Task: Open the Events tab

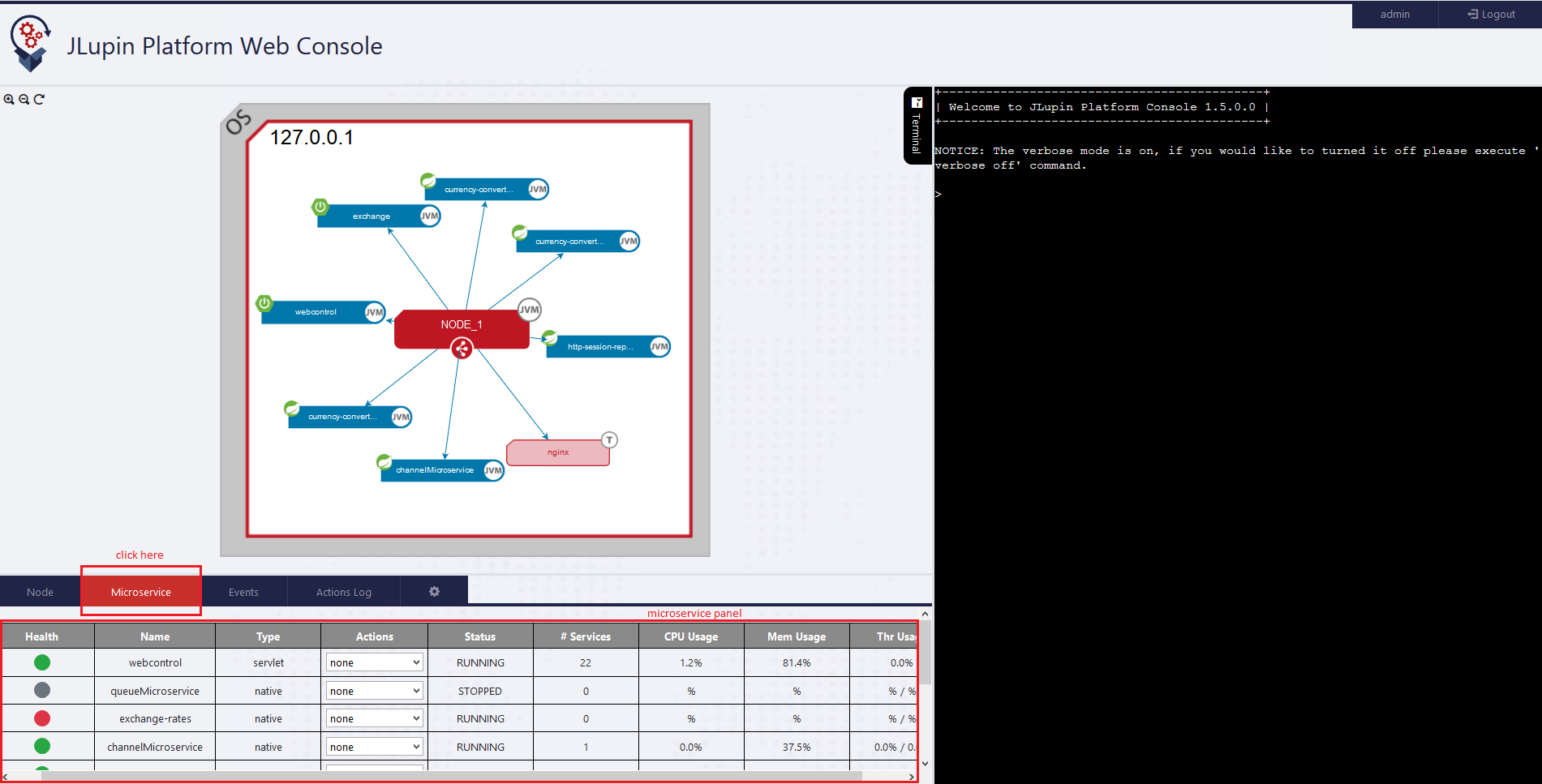Action: [x=243, y=592]
